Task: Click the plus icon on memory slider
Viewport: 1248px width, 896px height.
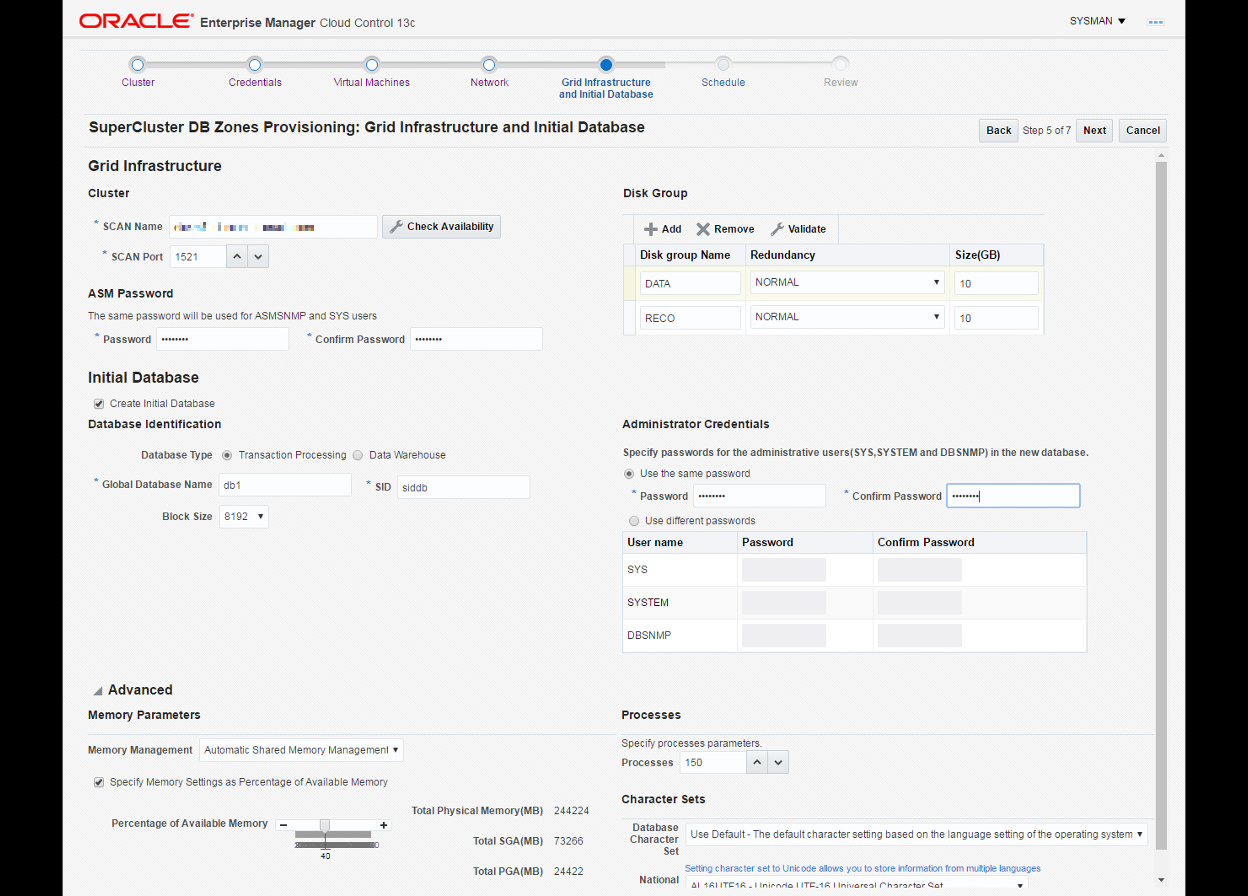Action: (x=384, y=825)
